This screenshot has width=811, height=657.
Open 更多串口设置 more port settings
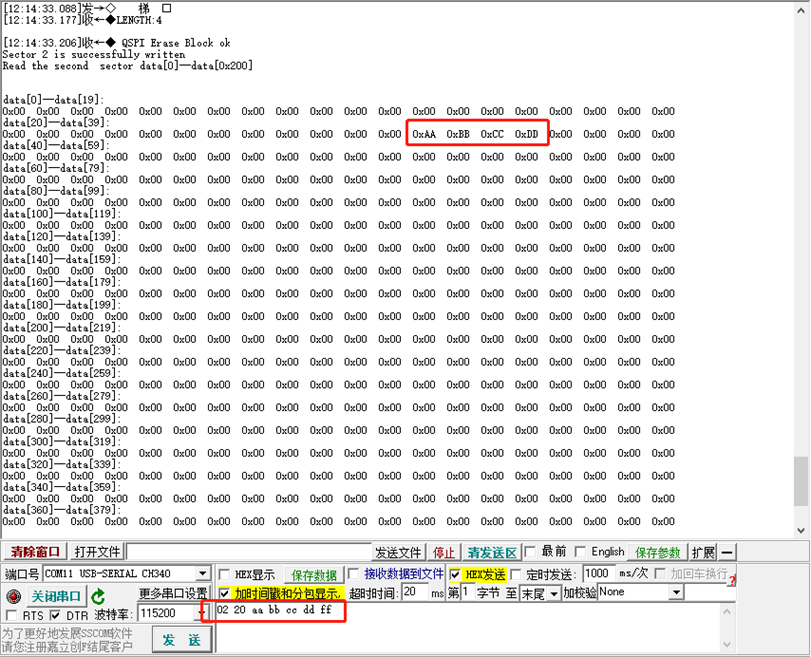[x=173, y=593]
